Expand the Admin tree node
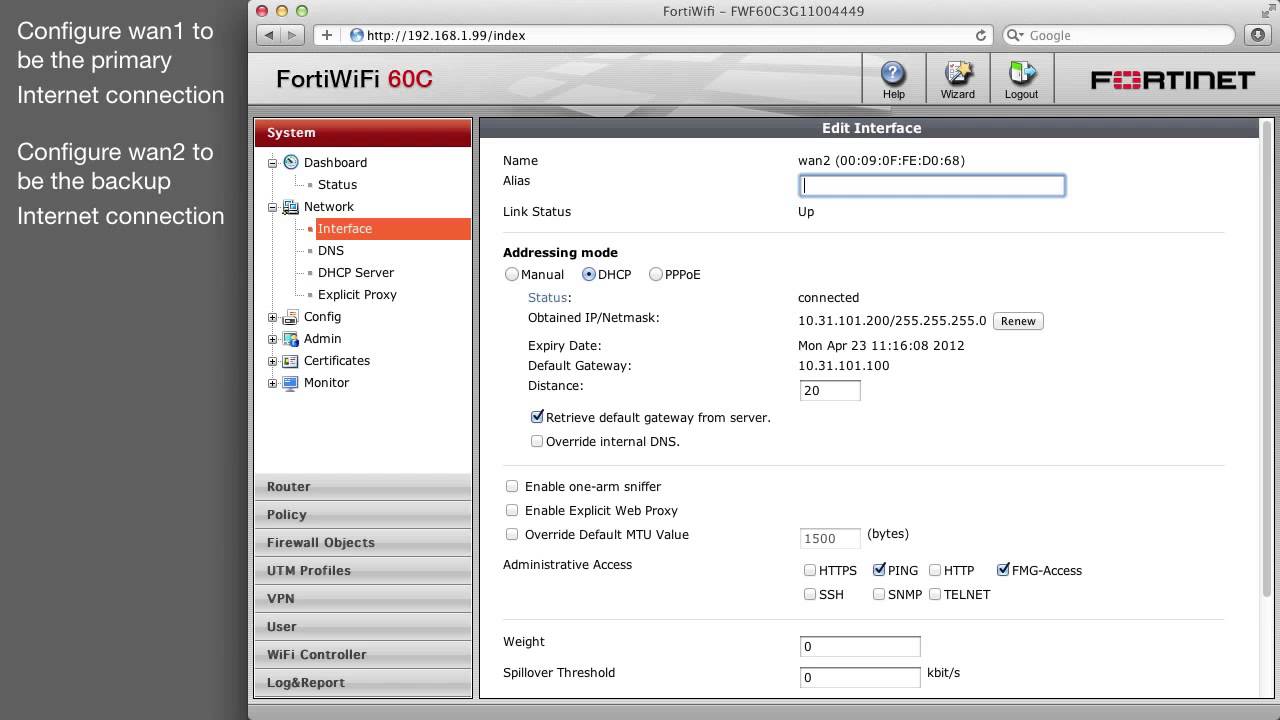 pos(272,339)
